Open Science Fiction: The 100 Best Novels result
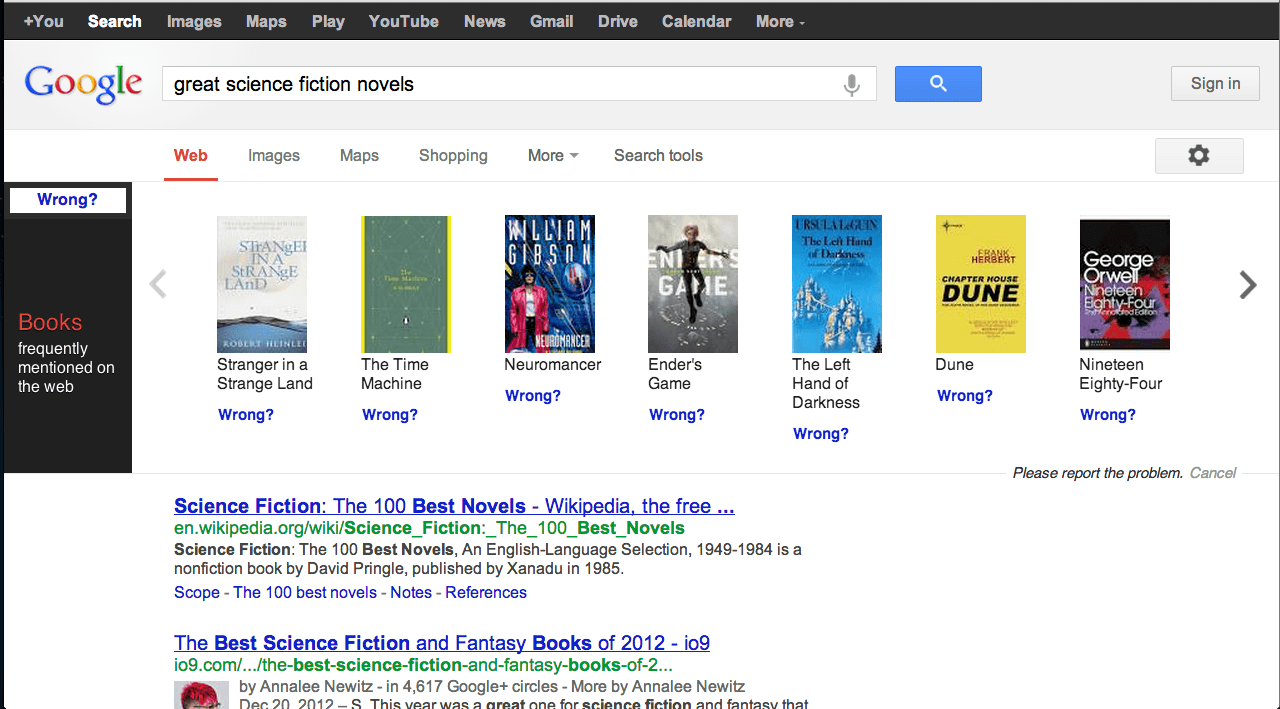1280x709 pixels. (454, 506)
